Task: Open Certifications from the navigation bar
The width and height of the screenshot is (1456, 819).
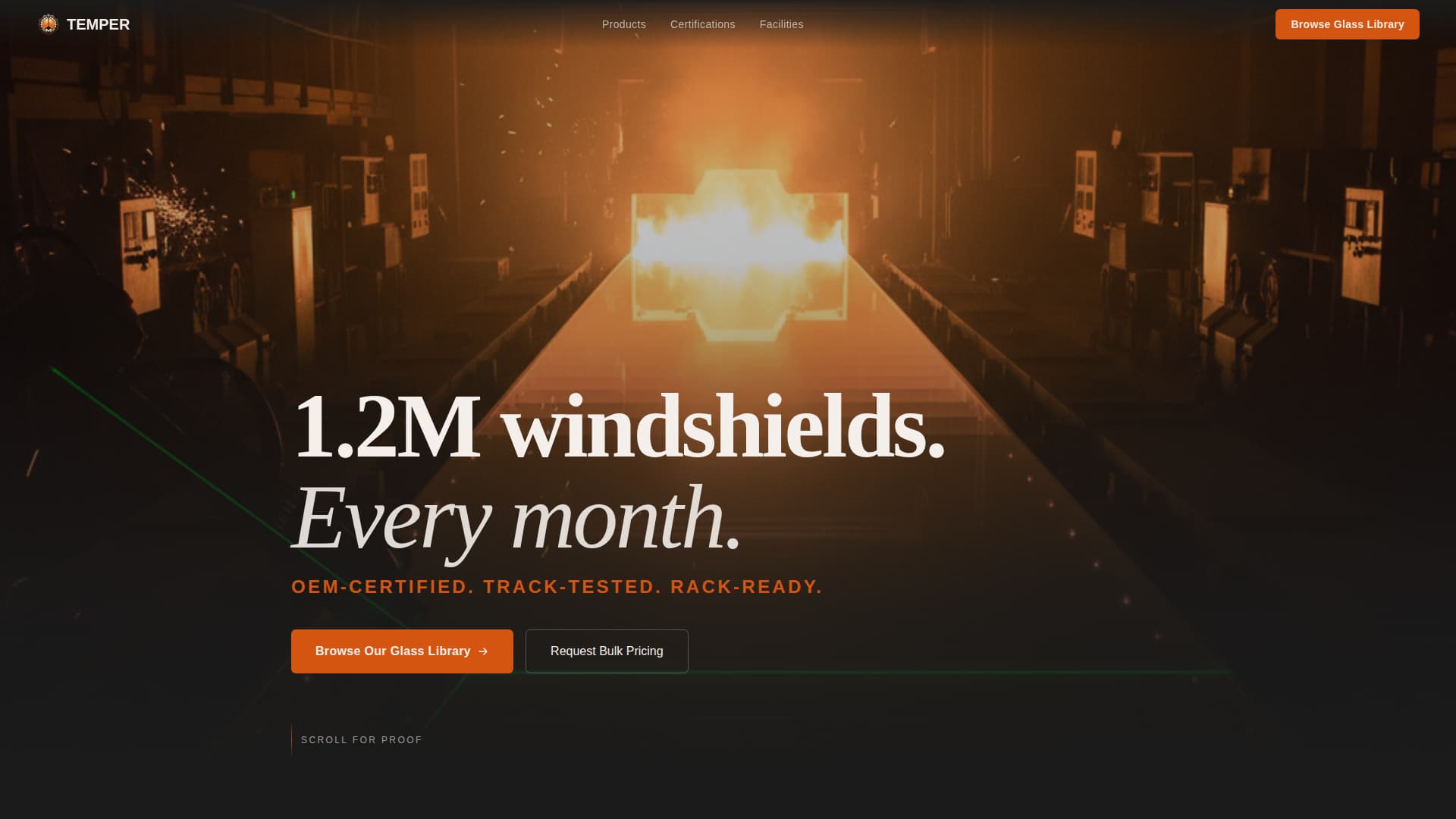Action: point(701,24)
